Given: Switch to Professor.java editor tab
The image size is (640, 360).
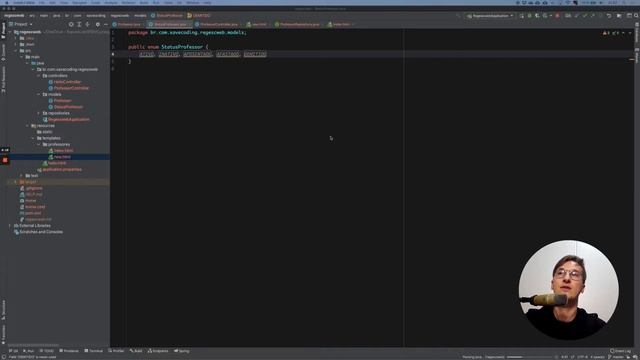Looking at the screenshot, I should point(127,24).
